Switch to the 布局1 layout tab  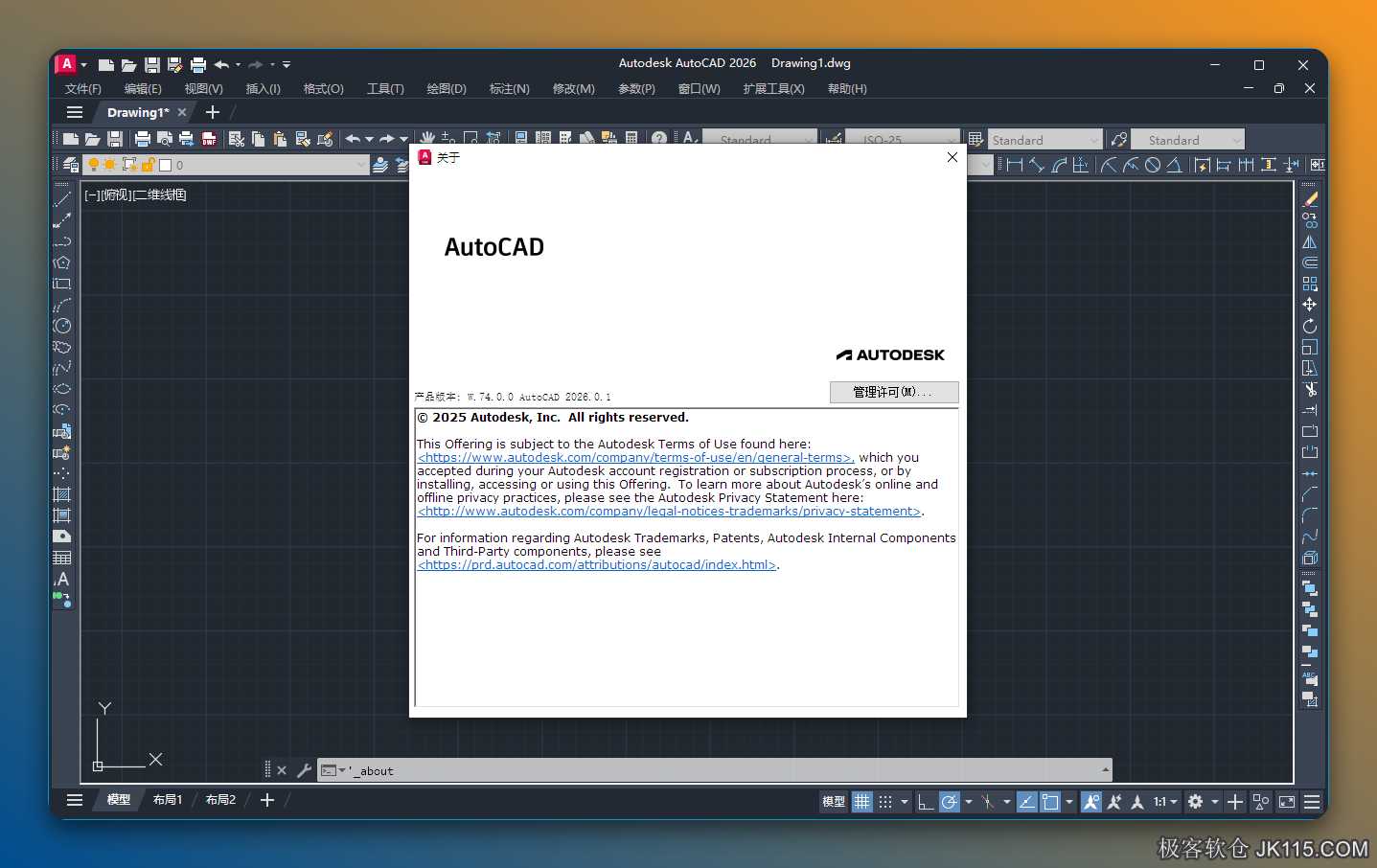click(168, 799)
